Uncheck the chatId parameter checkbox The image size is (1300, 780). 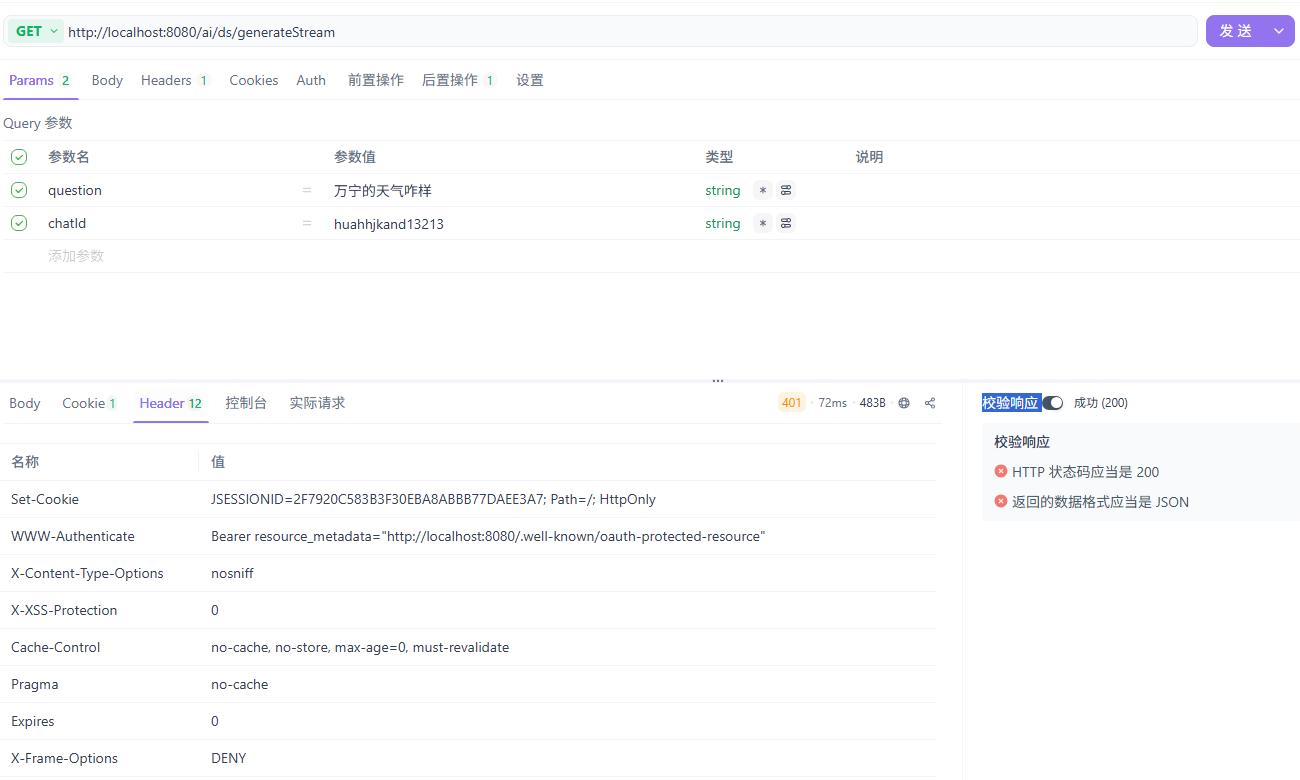coord(19,223)
